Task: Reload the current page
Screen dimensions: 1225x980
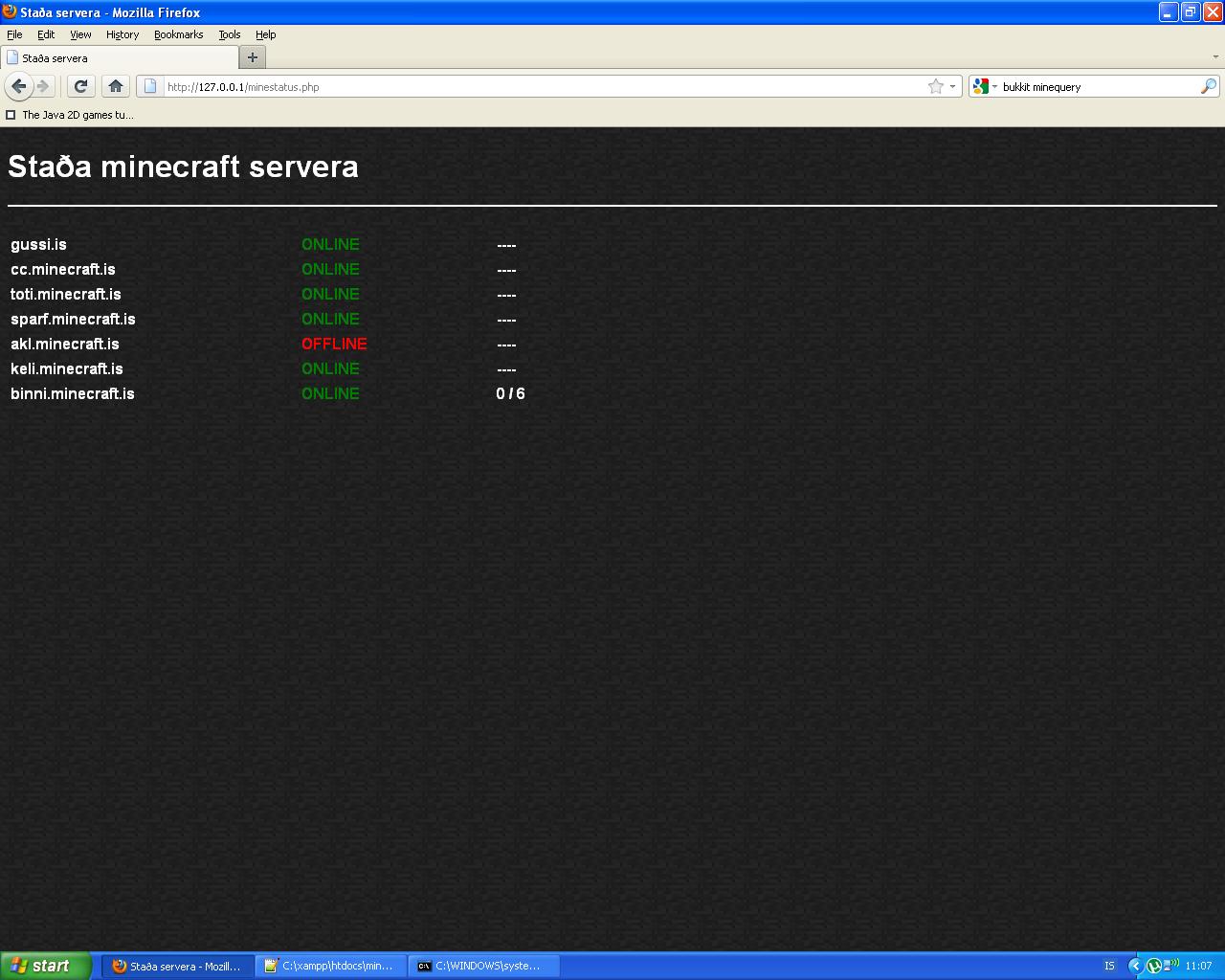Action: (x=81, y=86)
